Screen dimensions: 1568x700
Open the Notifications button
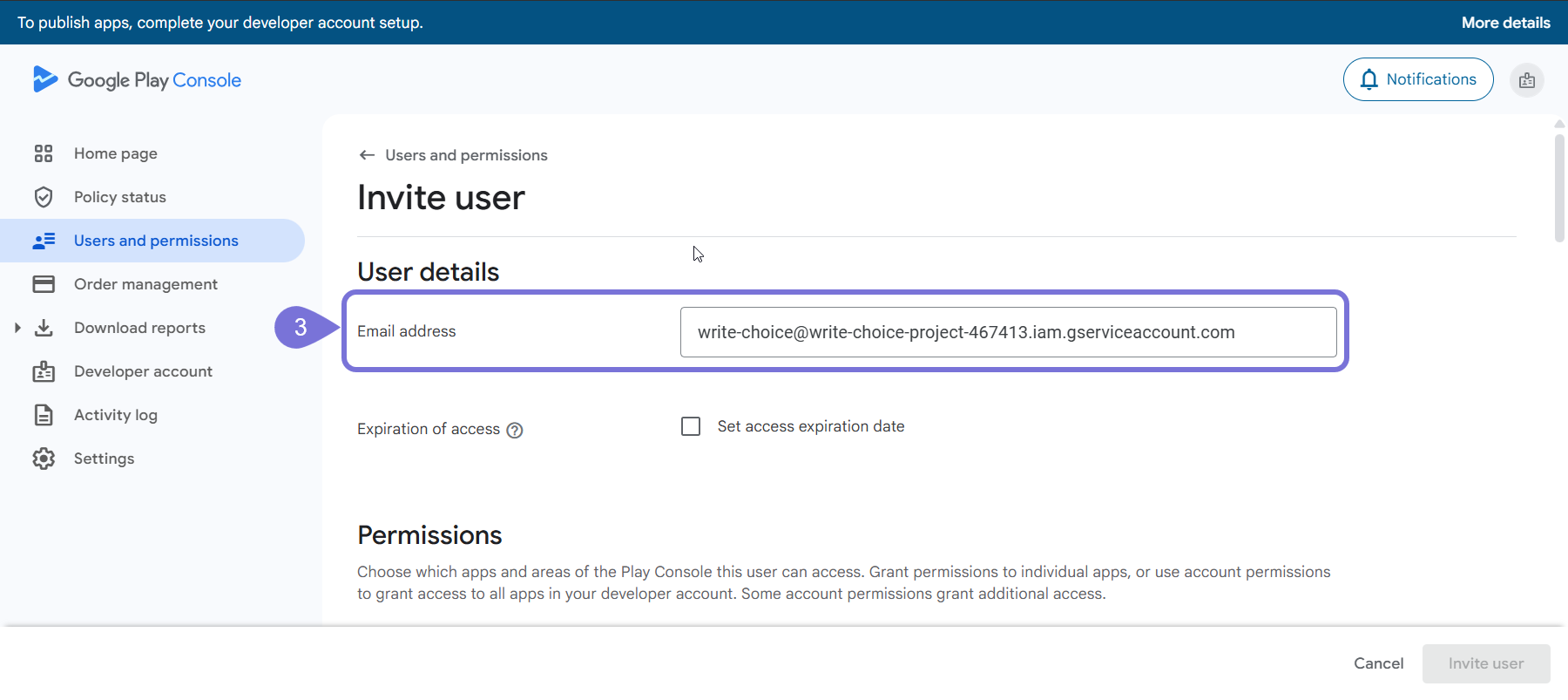tap(1417, 79)
